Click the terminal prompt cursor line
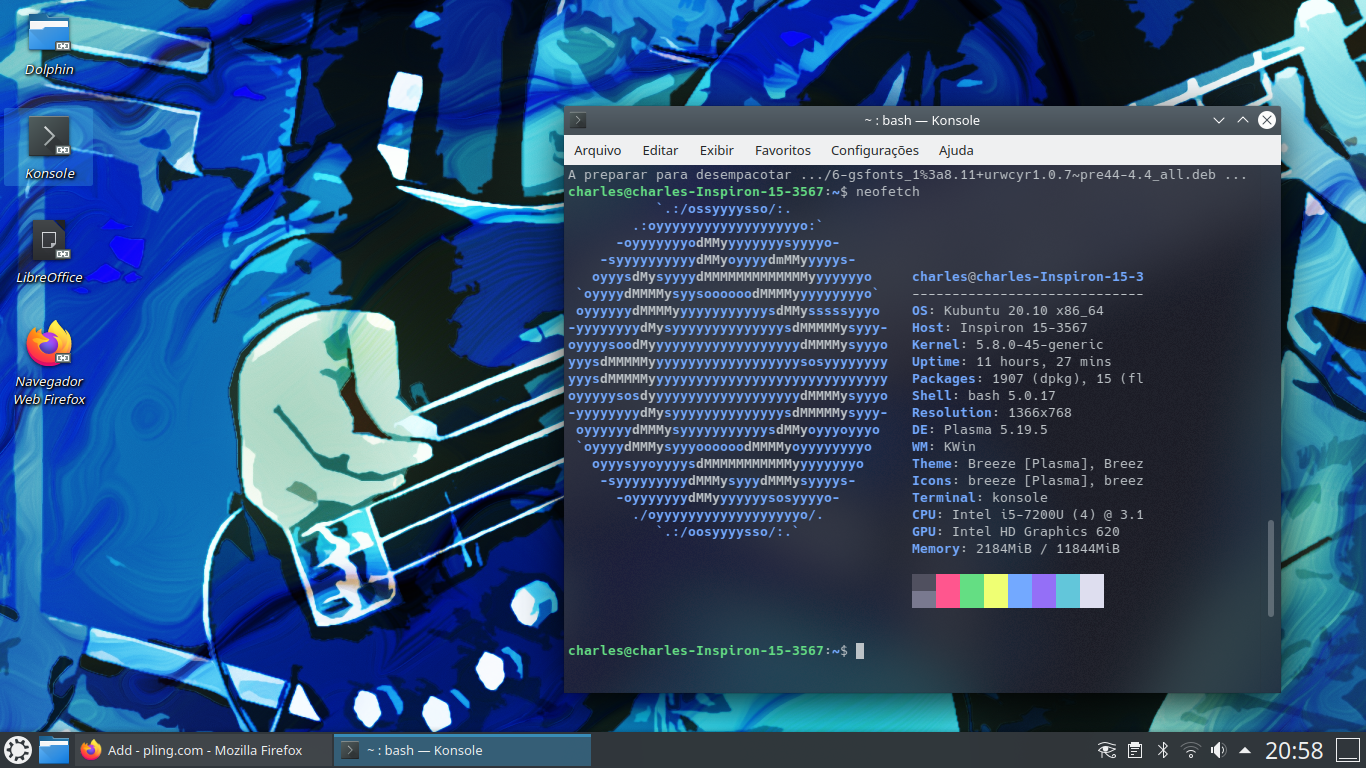This screenshot has height=768, width=1366. point(715,651)
